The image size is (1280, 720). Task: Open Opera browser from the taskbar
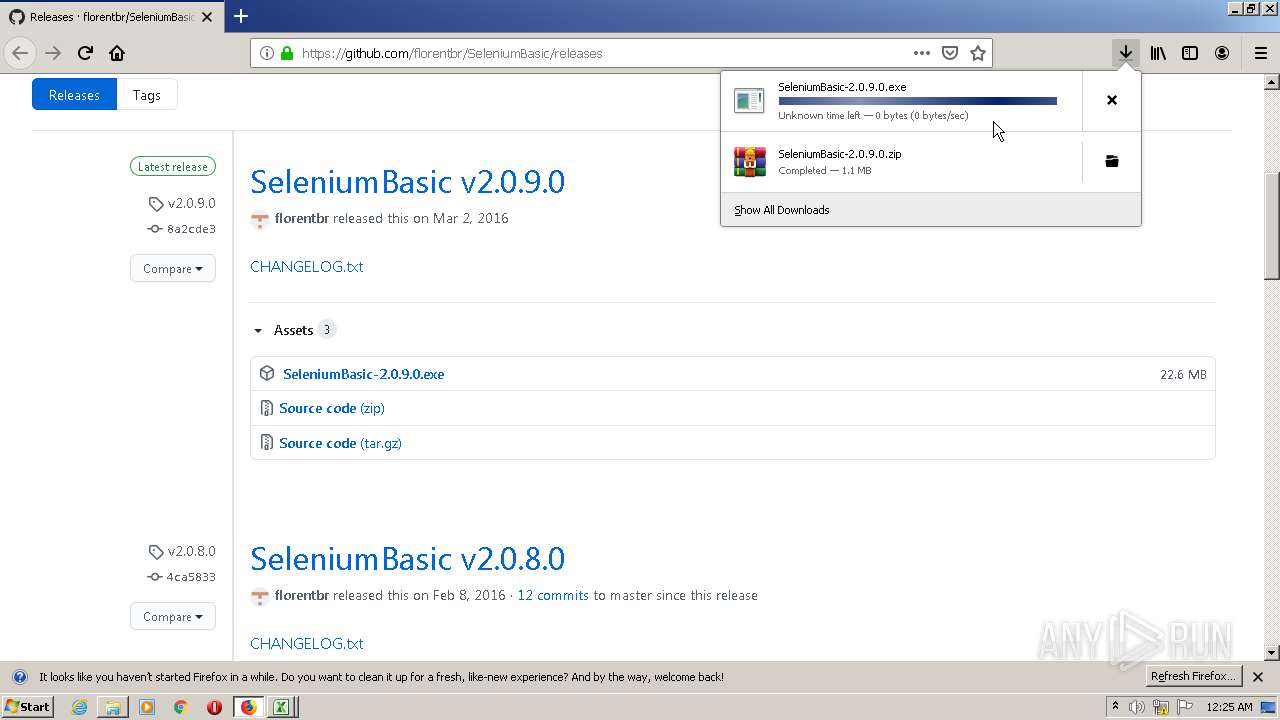click(215, 707)
